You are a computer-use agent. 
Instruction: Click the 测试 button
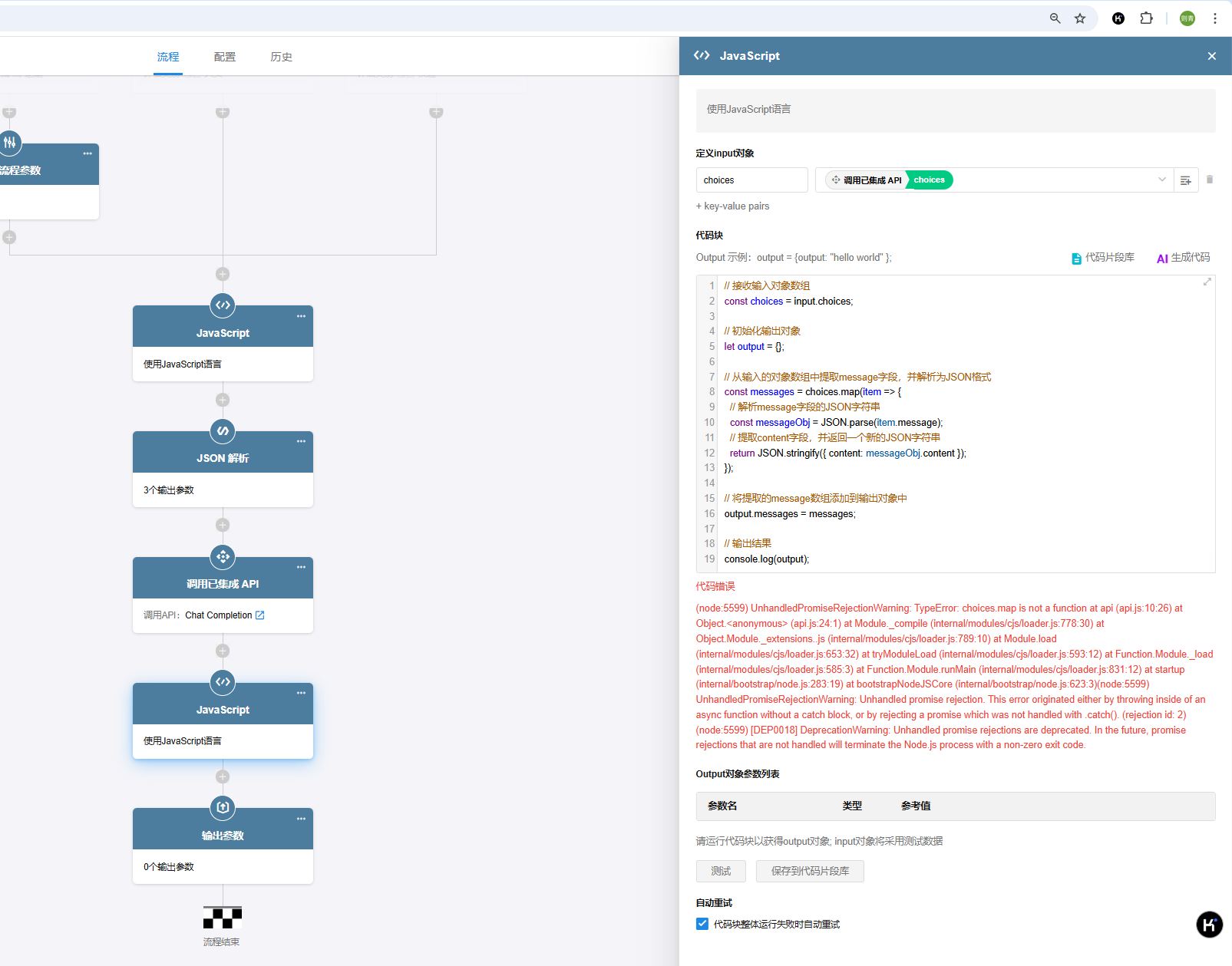click(x=721, y=871)
